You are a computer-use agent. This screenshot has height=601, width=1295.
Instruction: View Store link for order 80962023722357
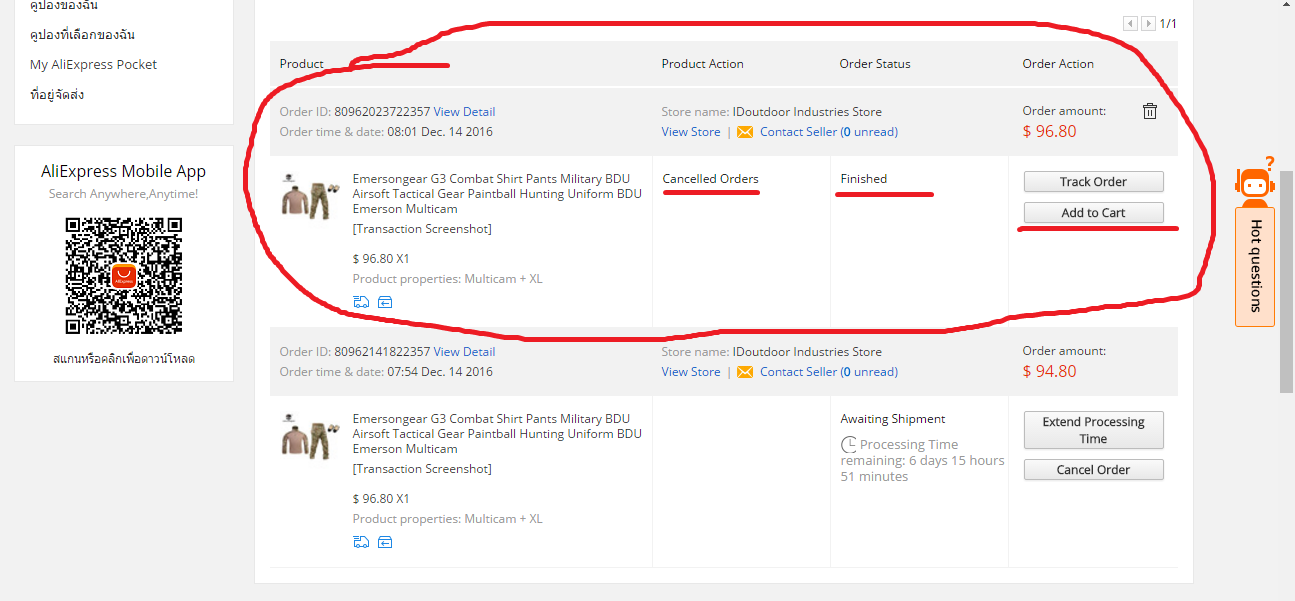691,132
